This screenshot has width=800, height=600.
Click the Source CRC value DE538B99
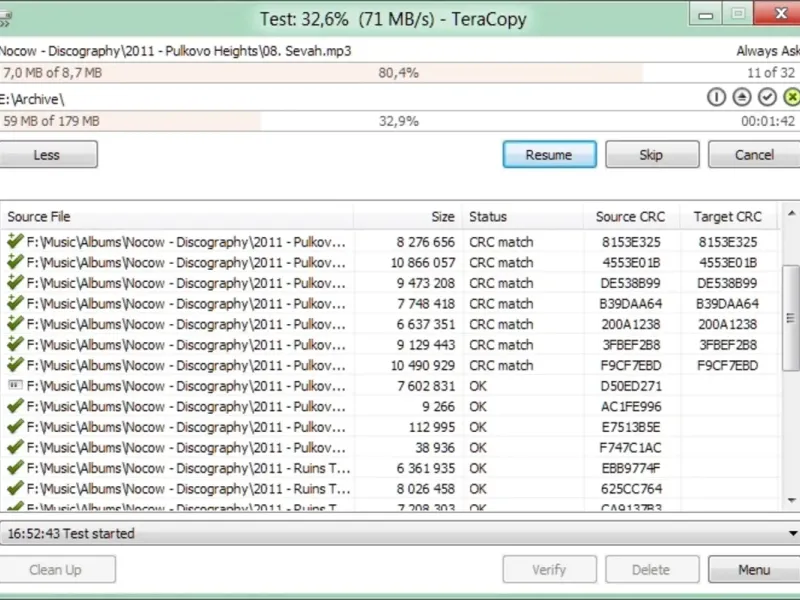point(631,283)
